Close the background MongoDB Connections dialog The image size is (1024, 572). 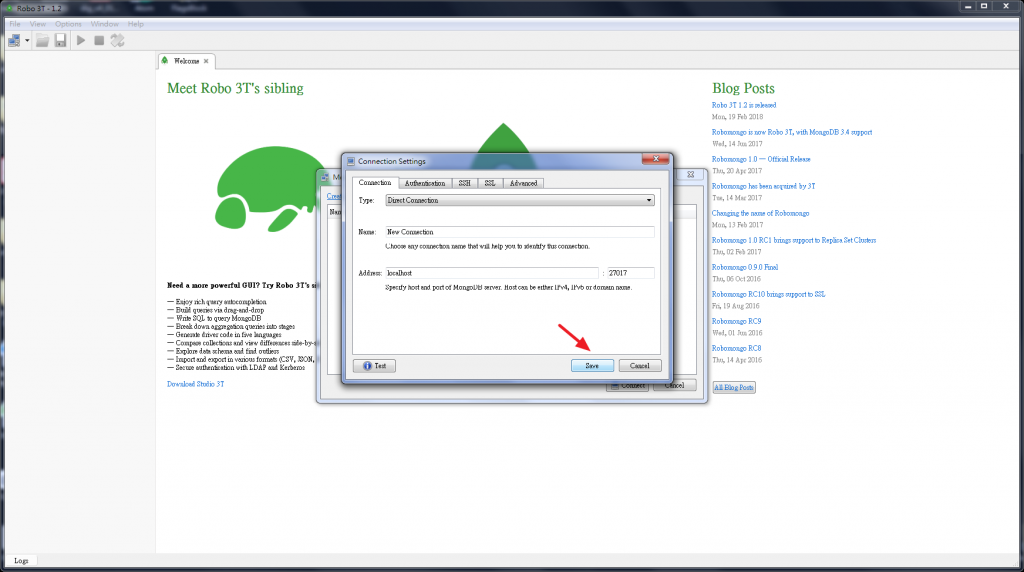[690, 174]
